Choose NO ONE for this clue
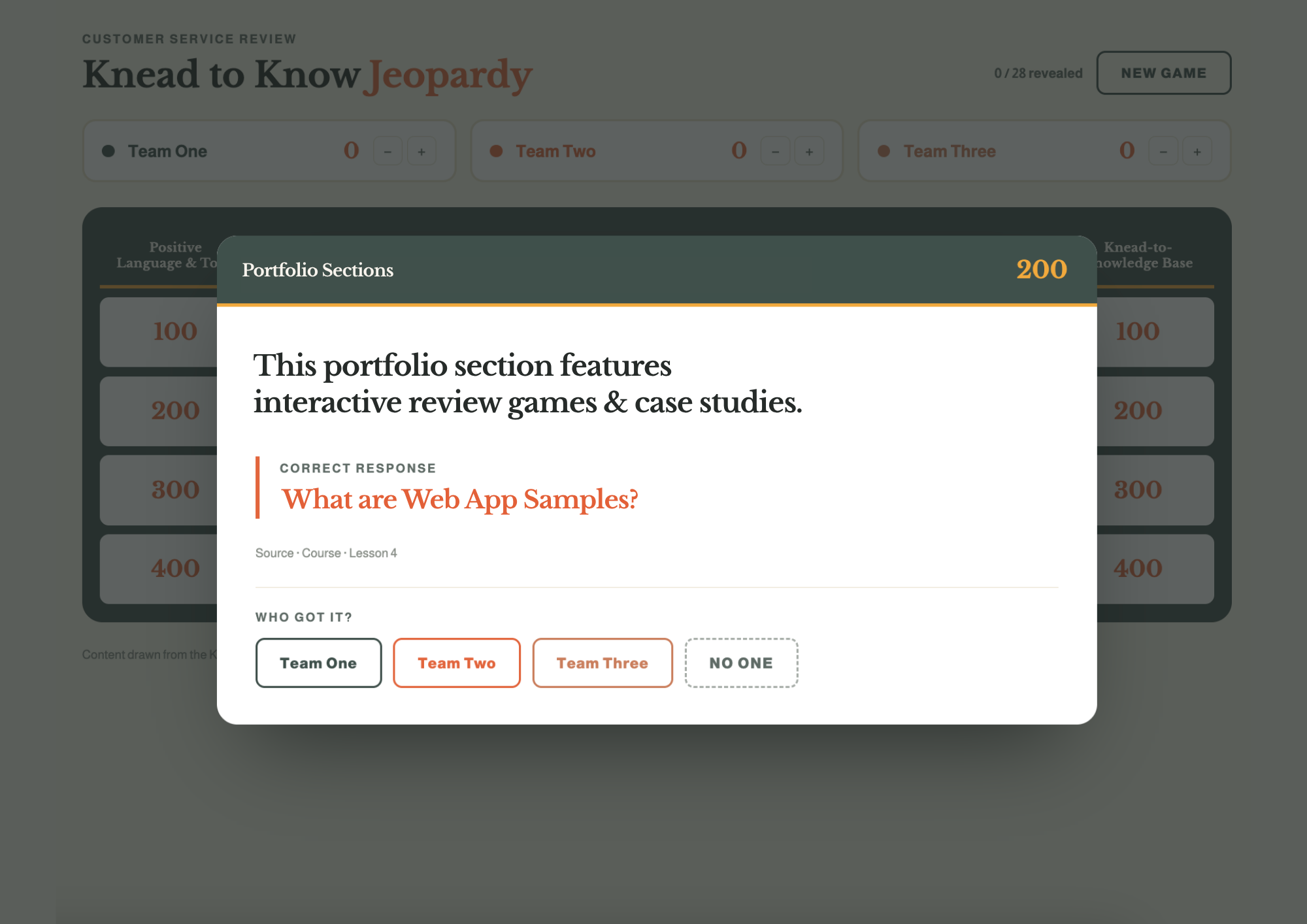The width and height of the screenshot is (1307, 924). (x=741, y=663)
